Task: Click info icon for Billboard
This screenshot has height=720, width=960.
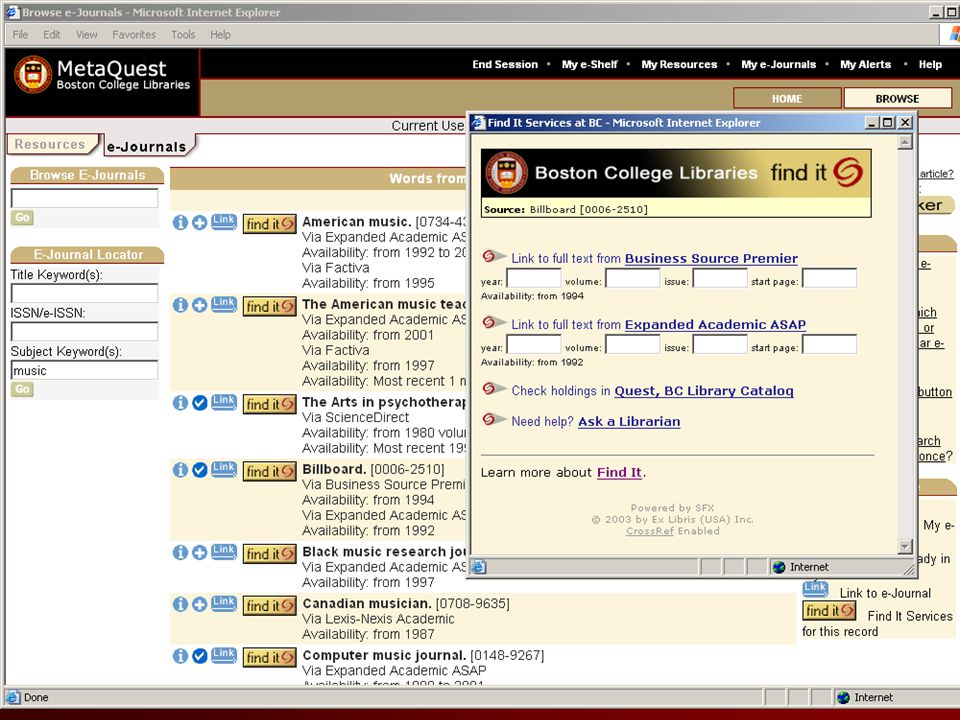Action: click(x=180, y=470)
